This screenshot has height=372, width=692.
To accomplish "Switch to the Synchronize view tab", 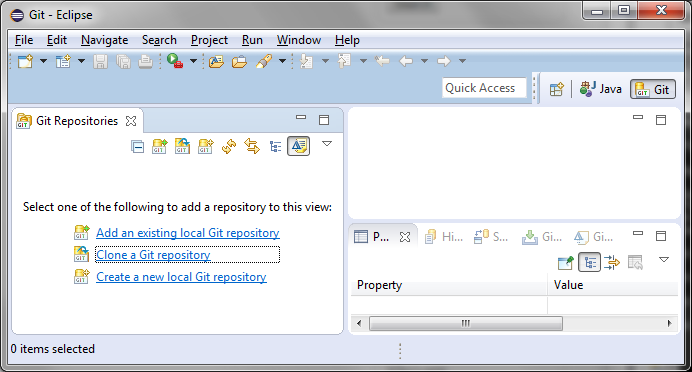I will tap(490, 237).
